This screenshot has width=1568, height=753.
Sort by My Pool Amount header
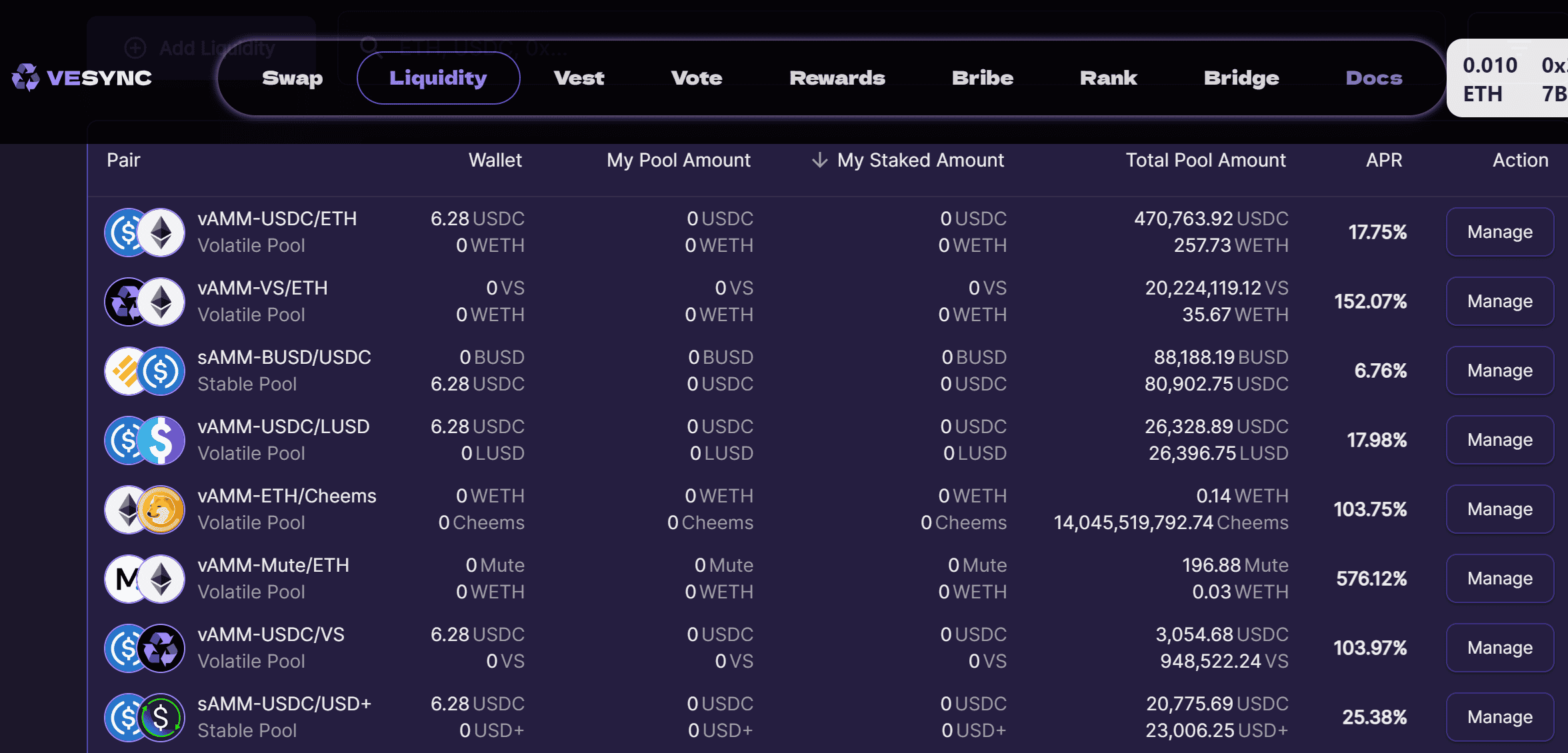(679, 161)
